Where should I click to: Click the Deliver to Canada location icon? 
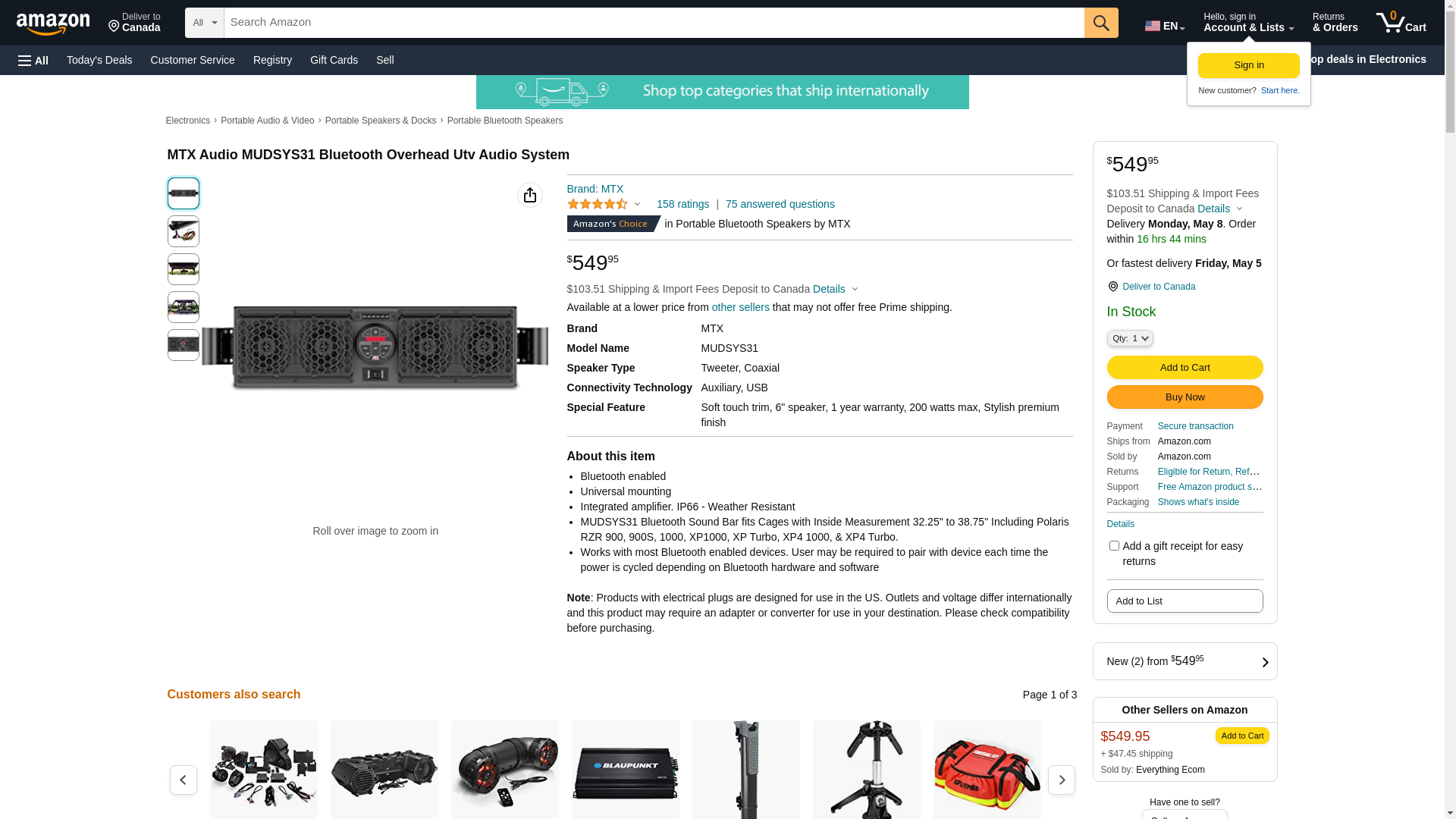pyautogui.click(x=1112, y=287)
